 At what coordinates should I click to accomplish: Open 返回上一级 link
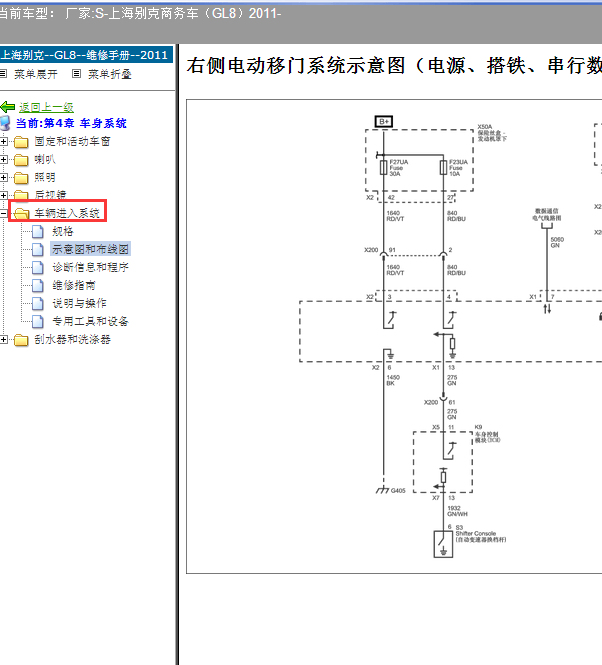(x=46, y=107)
